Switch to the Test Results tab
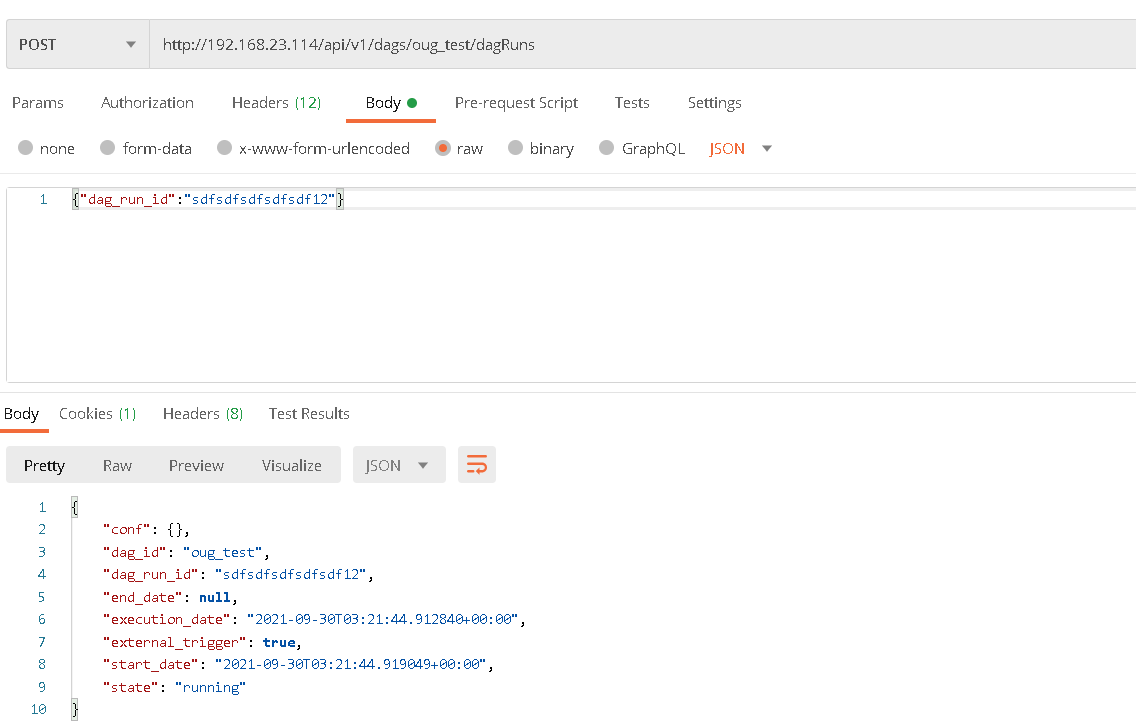The height and width of the screenshot is (724, 1136). (309, 414)
